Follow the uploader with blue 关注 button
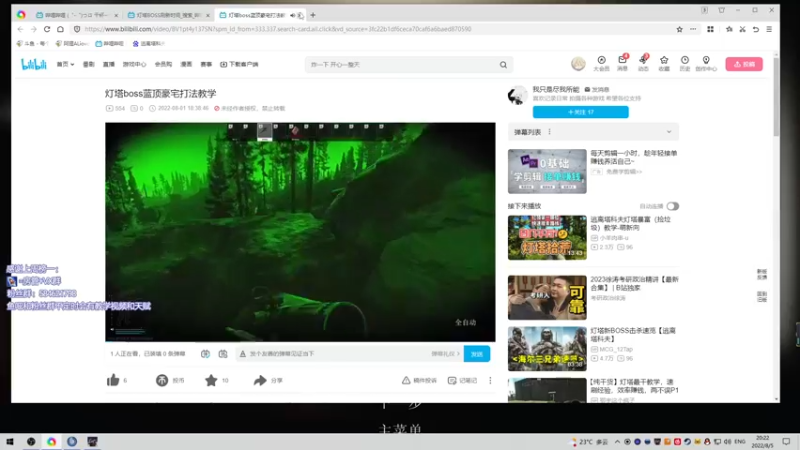The width and height of the screenshot is (800, 450). click(x=581, y=112)
